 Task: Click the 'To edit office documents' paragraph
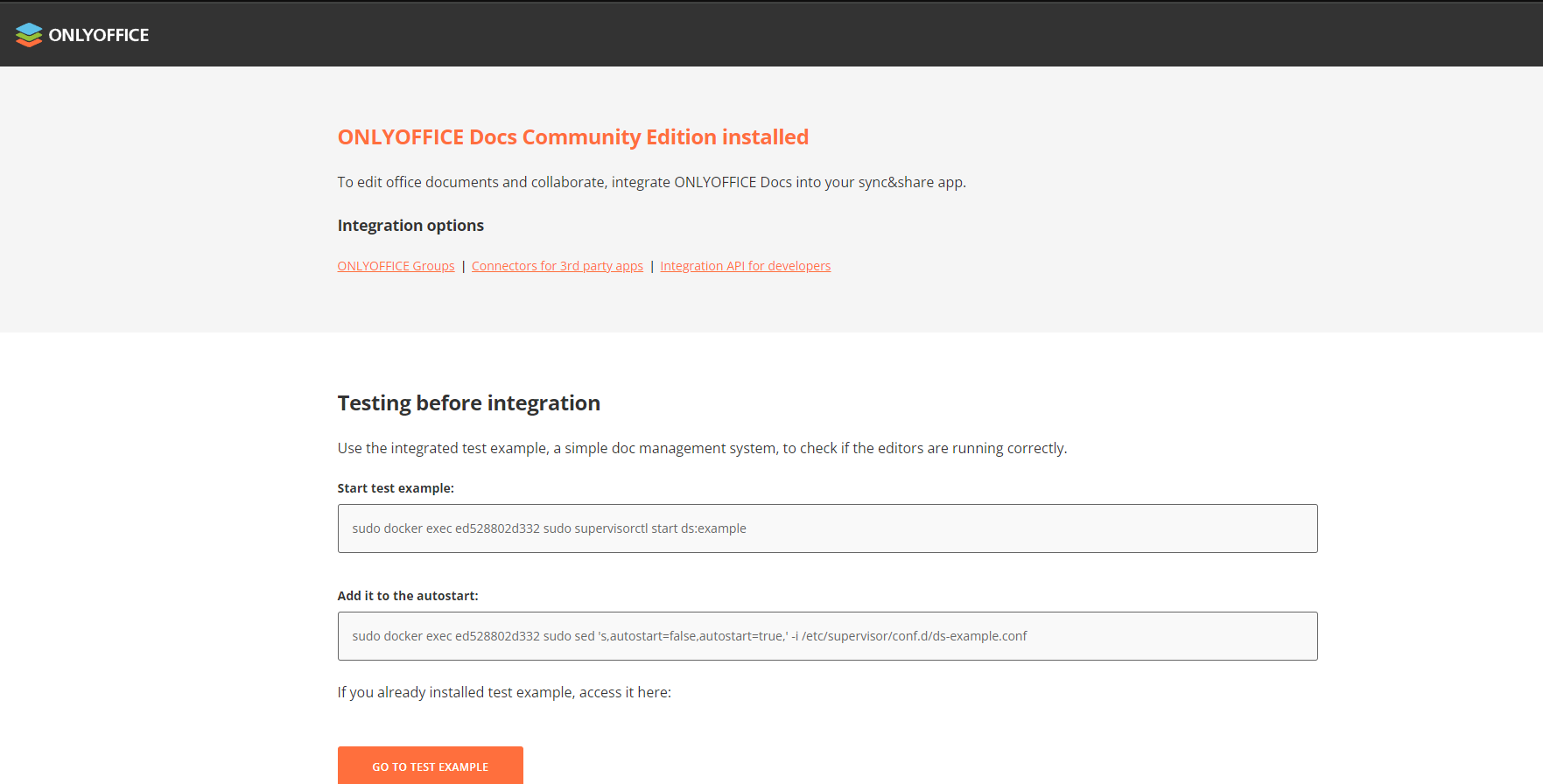[652, 182]
